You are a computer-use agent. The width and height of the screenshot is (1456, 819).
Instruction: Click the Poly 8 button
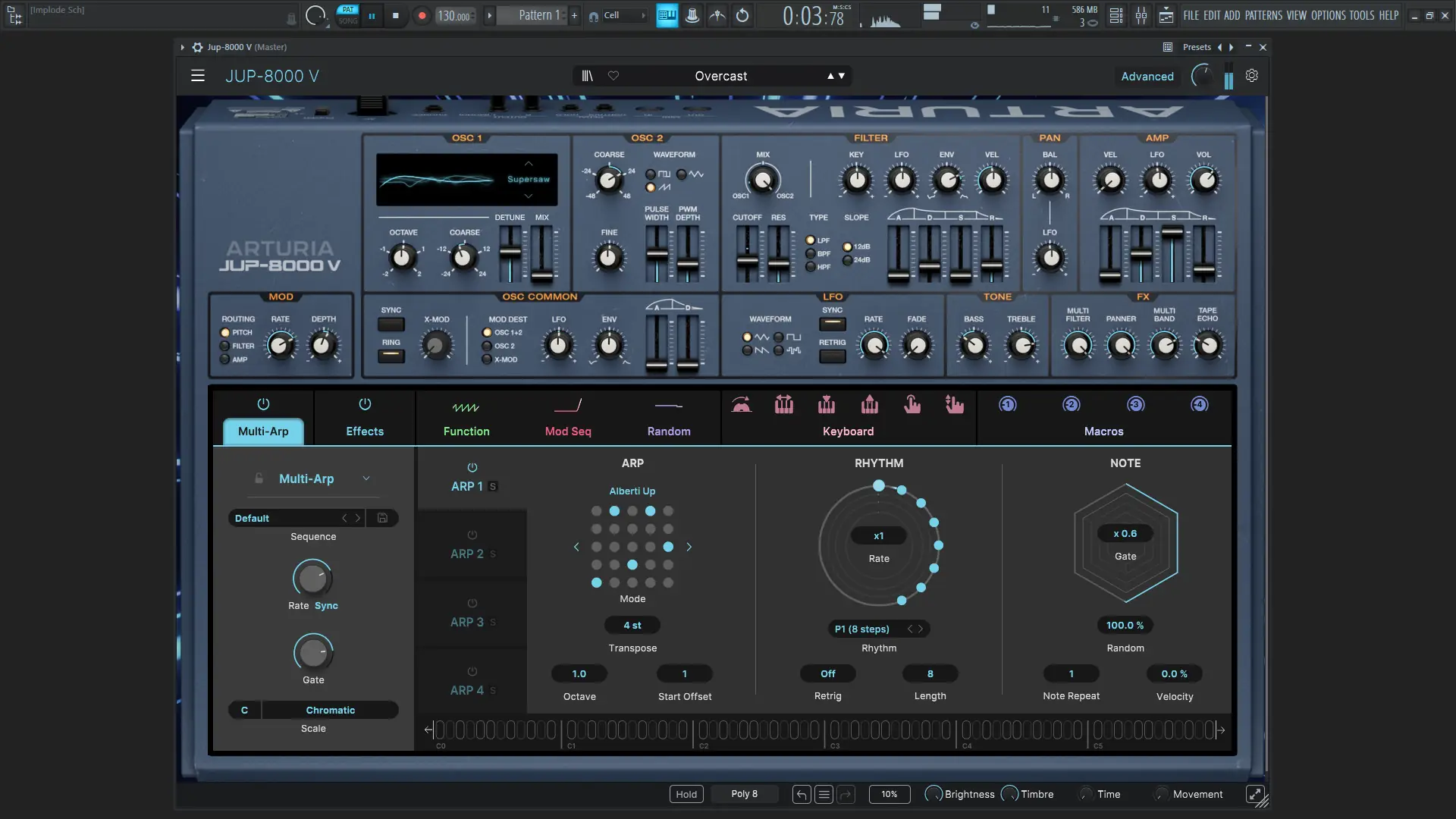745,794
